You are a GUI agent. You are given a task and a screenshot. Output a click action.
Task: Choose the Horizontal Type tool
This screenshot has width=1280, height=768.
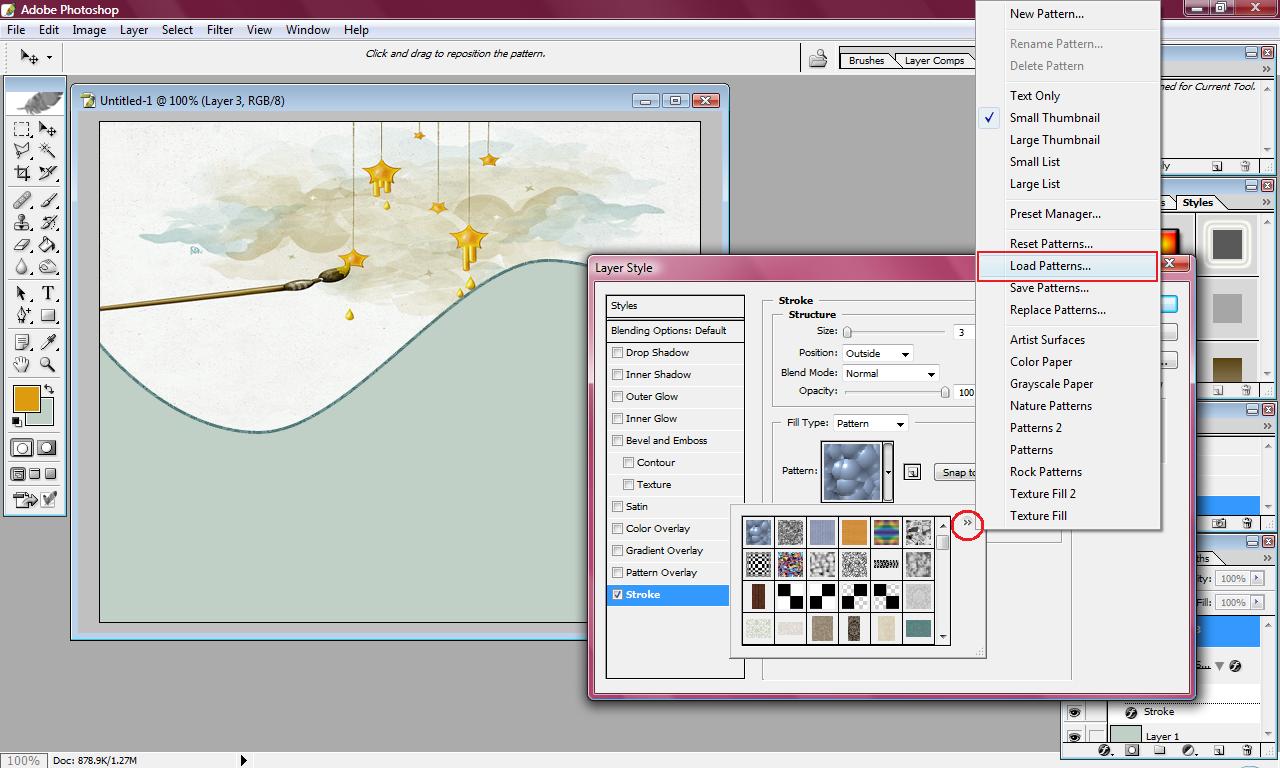point(47,294)
